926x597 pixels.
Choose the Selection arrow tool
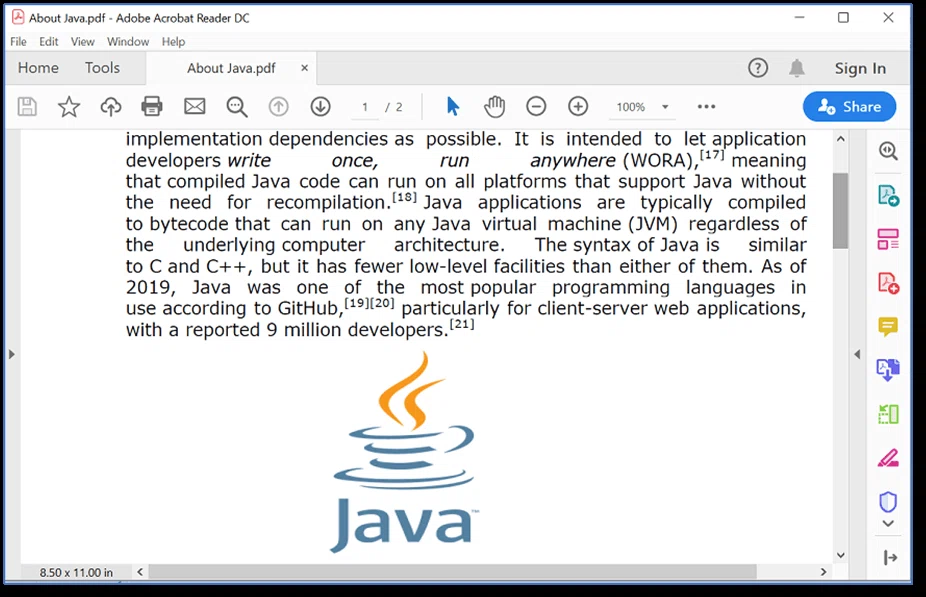pos(452,107)
